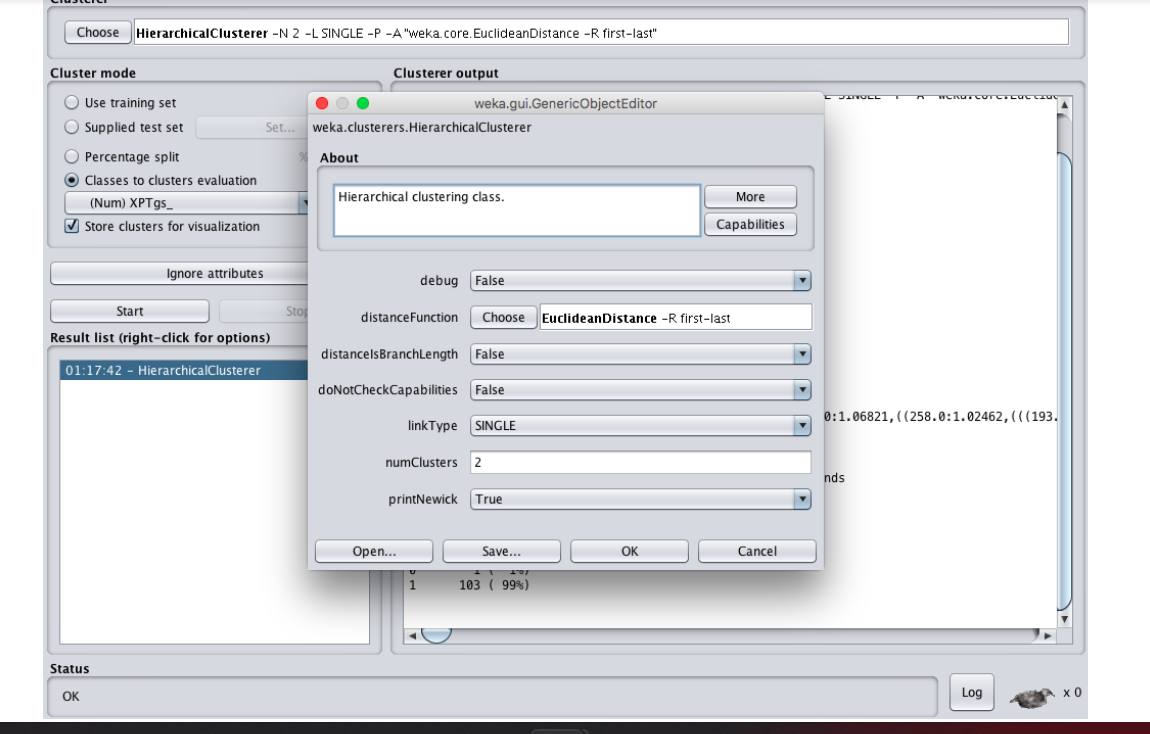Image resolution: width=1150 pixels, height=734 pixels.
Task: Click the Hierarchical clustering class description box
Action: tap(517, 210)
